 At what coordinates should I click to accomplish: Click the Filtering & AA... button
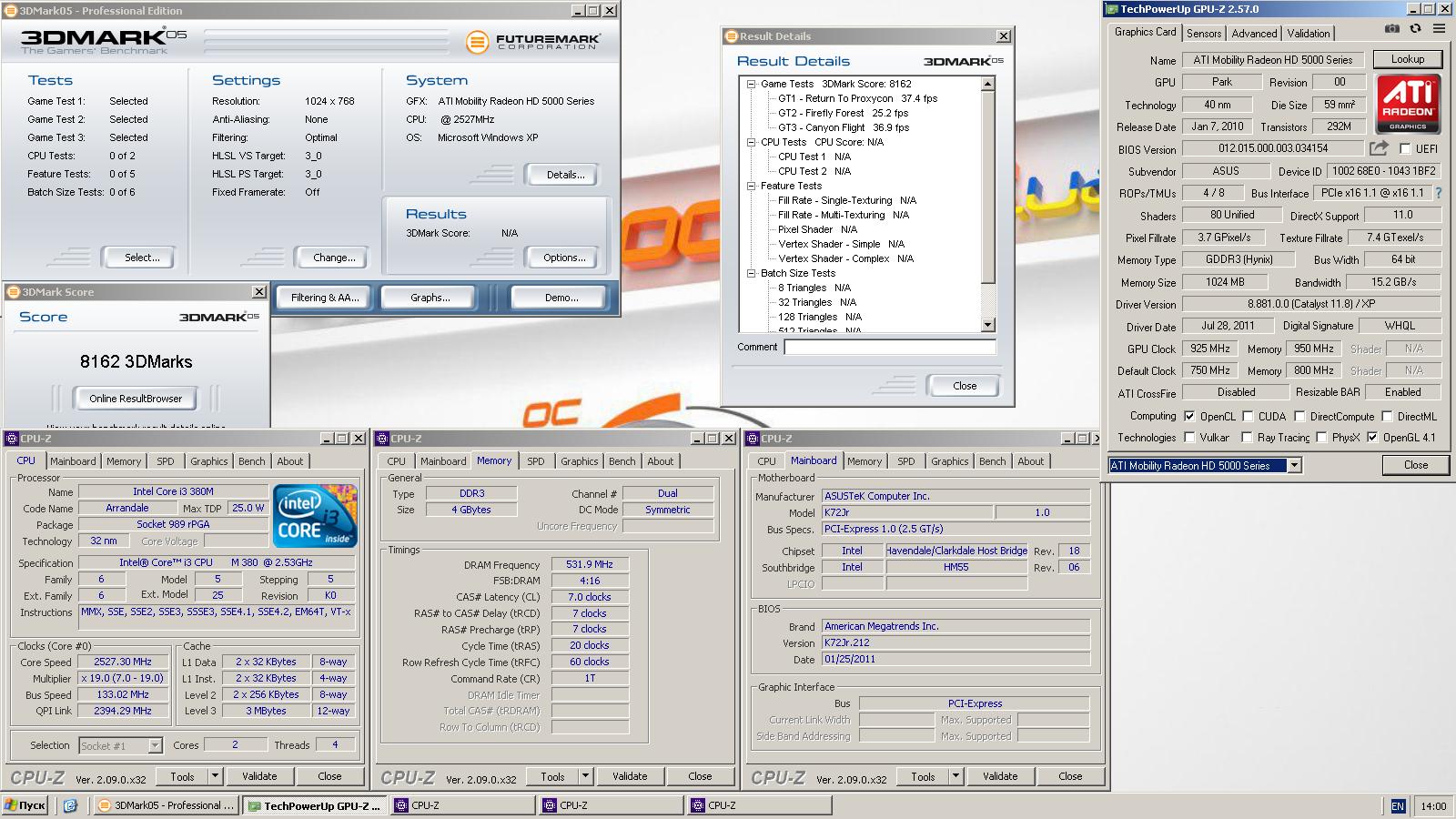tap(325, 298)
